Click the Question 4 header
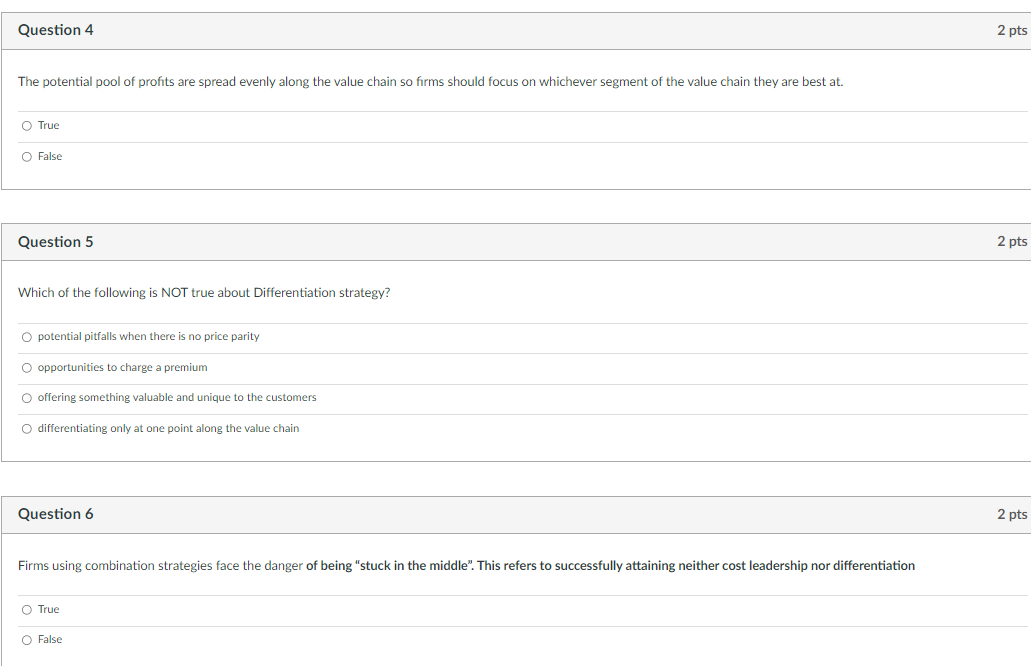The height and width of the screenshot is (666, 1031). (x=55, y=30)
